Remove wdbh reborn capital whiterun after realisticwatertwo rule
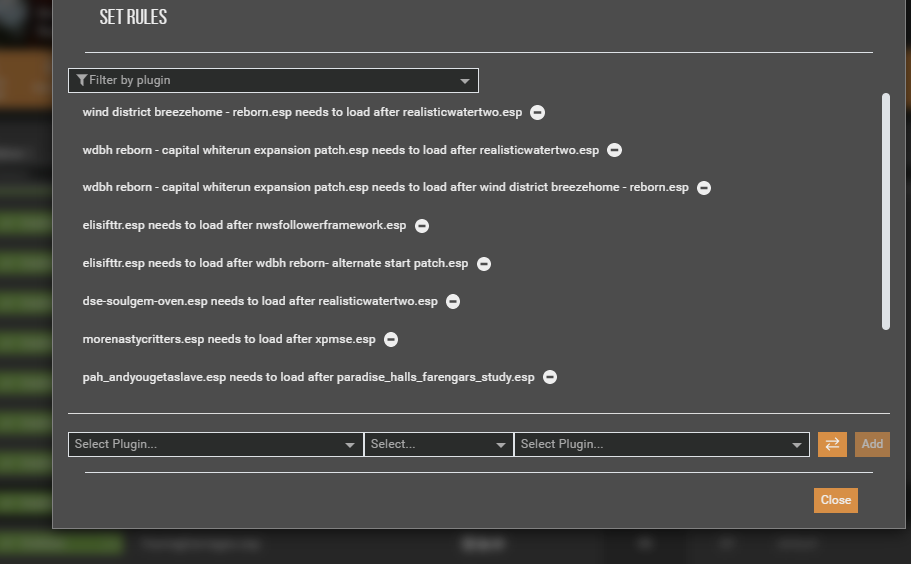The width and height of the screenshot is (911, 564). coord(614,150)
